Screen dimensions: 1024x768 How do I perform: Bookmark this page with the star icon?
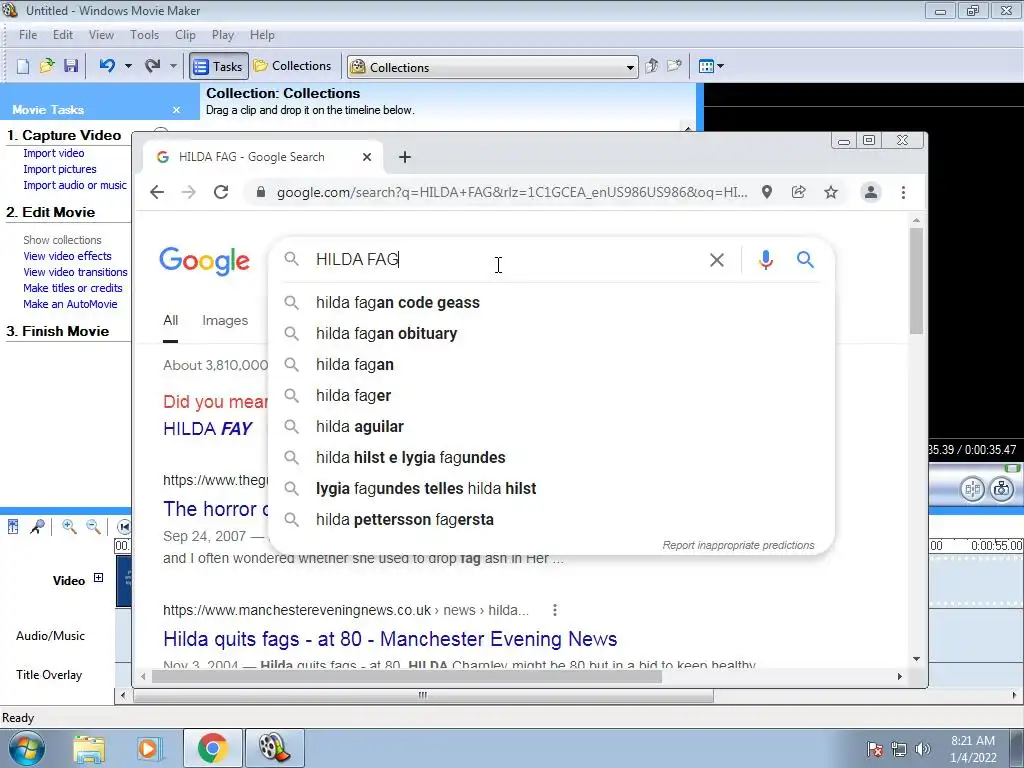click(831, 192)
